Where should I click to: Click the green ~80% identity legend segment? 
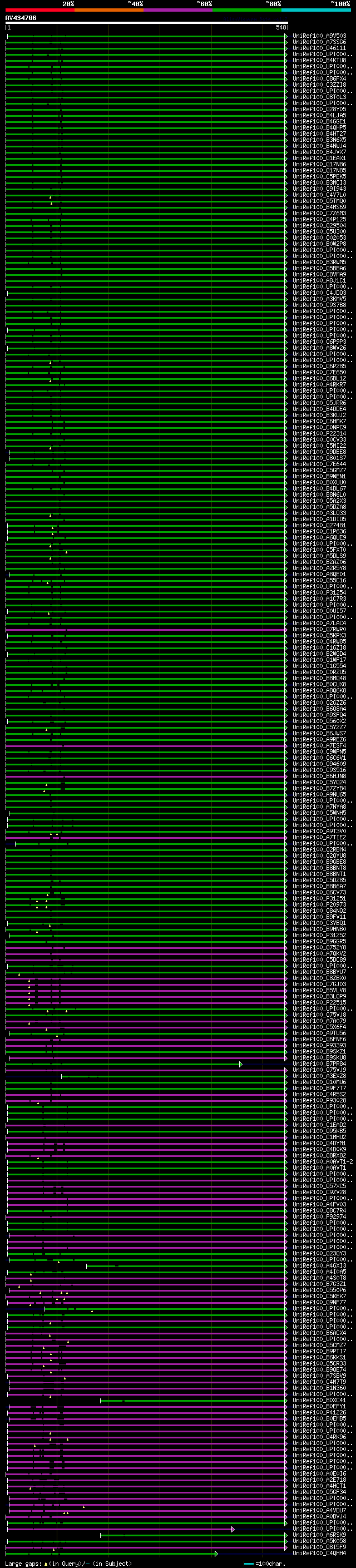coord(247,10)
